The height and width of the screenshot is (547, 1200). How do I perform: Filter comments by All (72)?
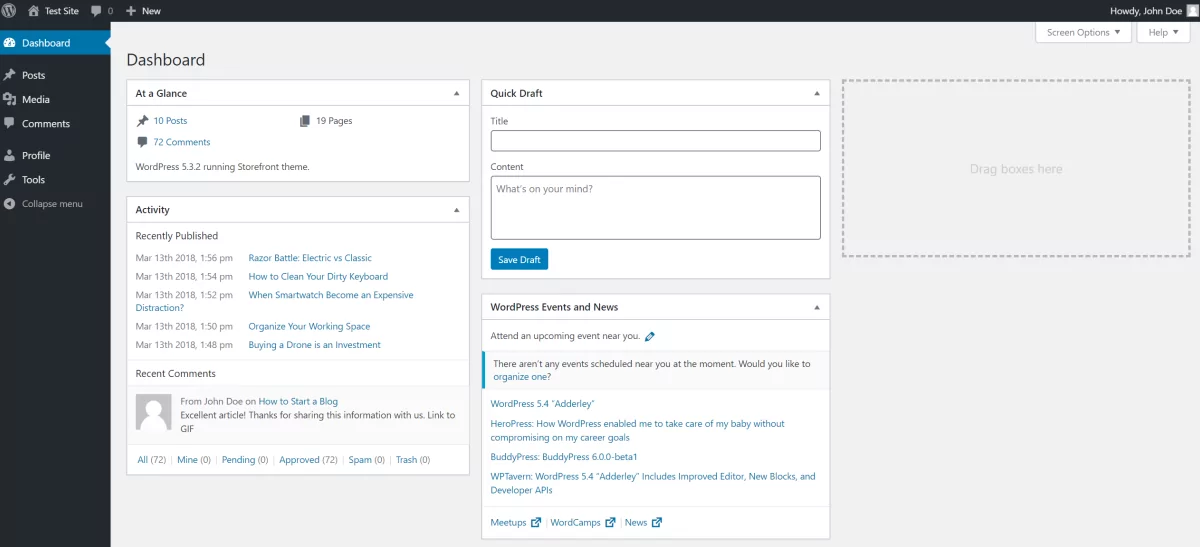point(151,460)
